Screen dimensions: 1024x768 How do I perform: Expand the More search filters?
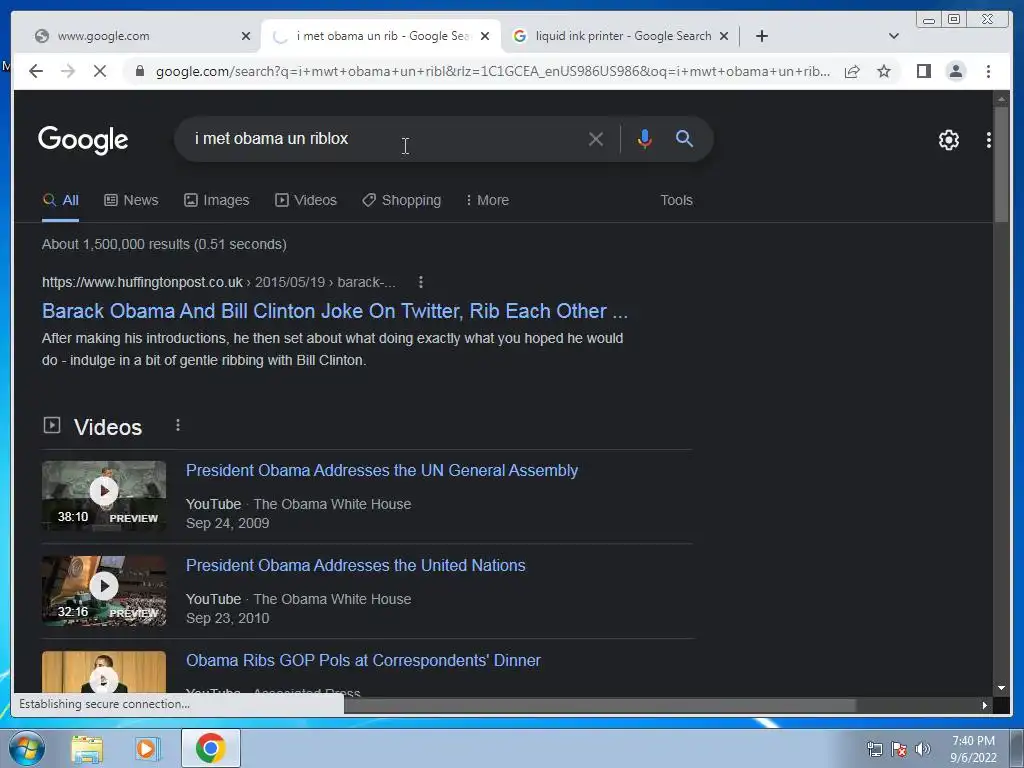click(x=487, y=200)
